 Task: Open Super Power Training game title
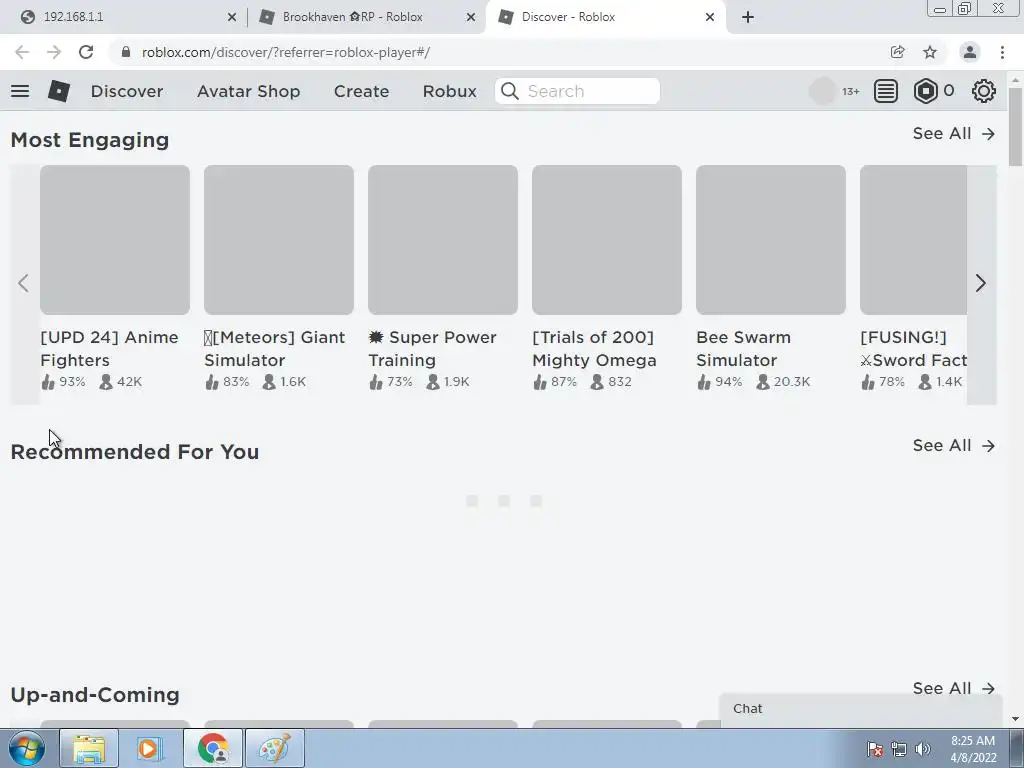click(x=432, y=349)
